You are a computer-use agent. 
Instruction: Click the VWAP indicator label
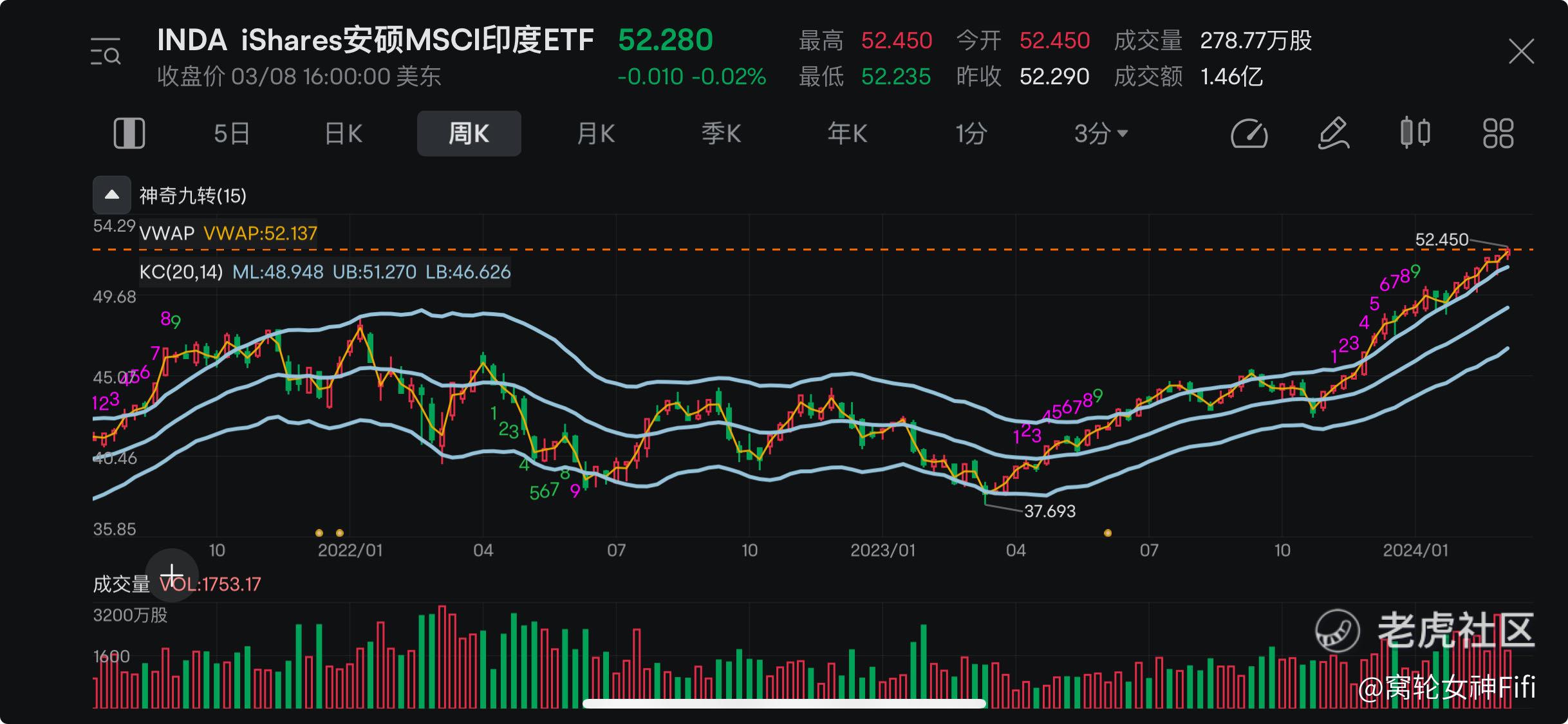point(167,233)
